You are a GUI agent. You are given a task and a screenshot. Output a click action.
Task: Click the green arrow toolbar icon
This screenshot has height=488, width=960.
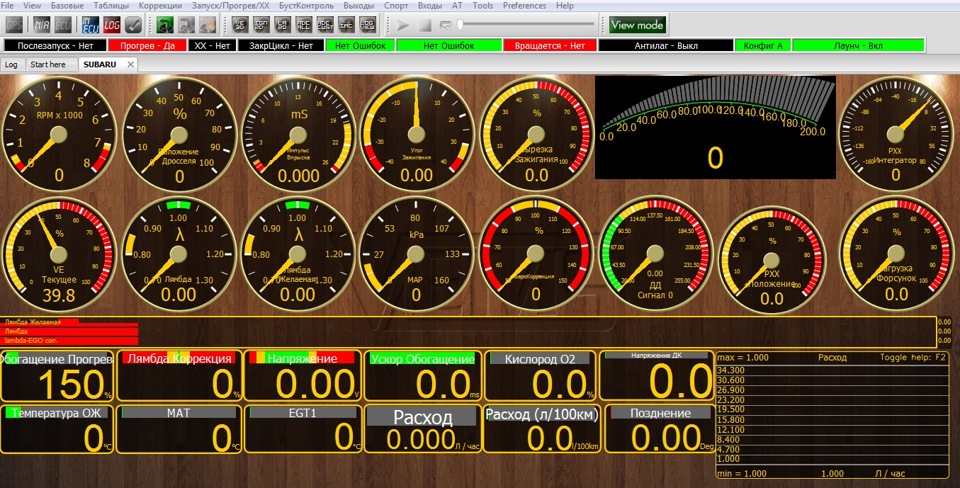(x=166, y=24)
